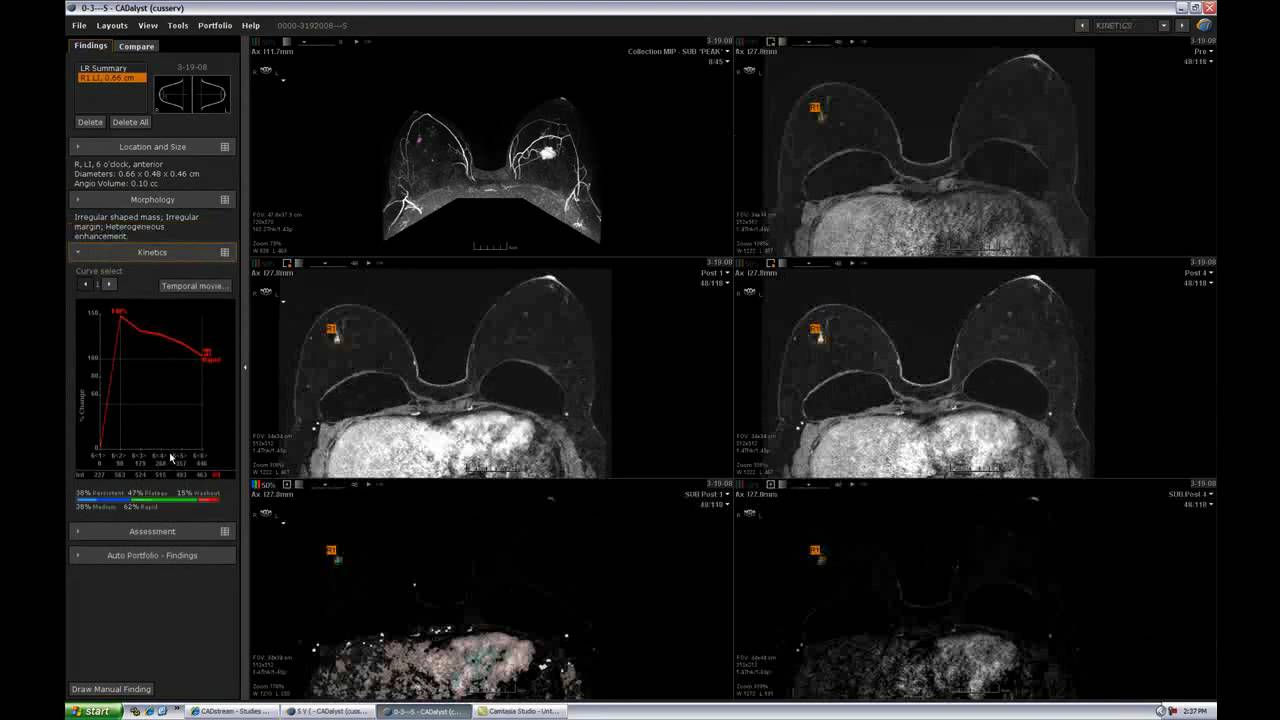Open the Temporal movie dialog
1280x720 pixels.
click(194, 286)
